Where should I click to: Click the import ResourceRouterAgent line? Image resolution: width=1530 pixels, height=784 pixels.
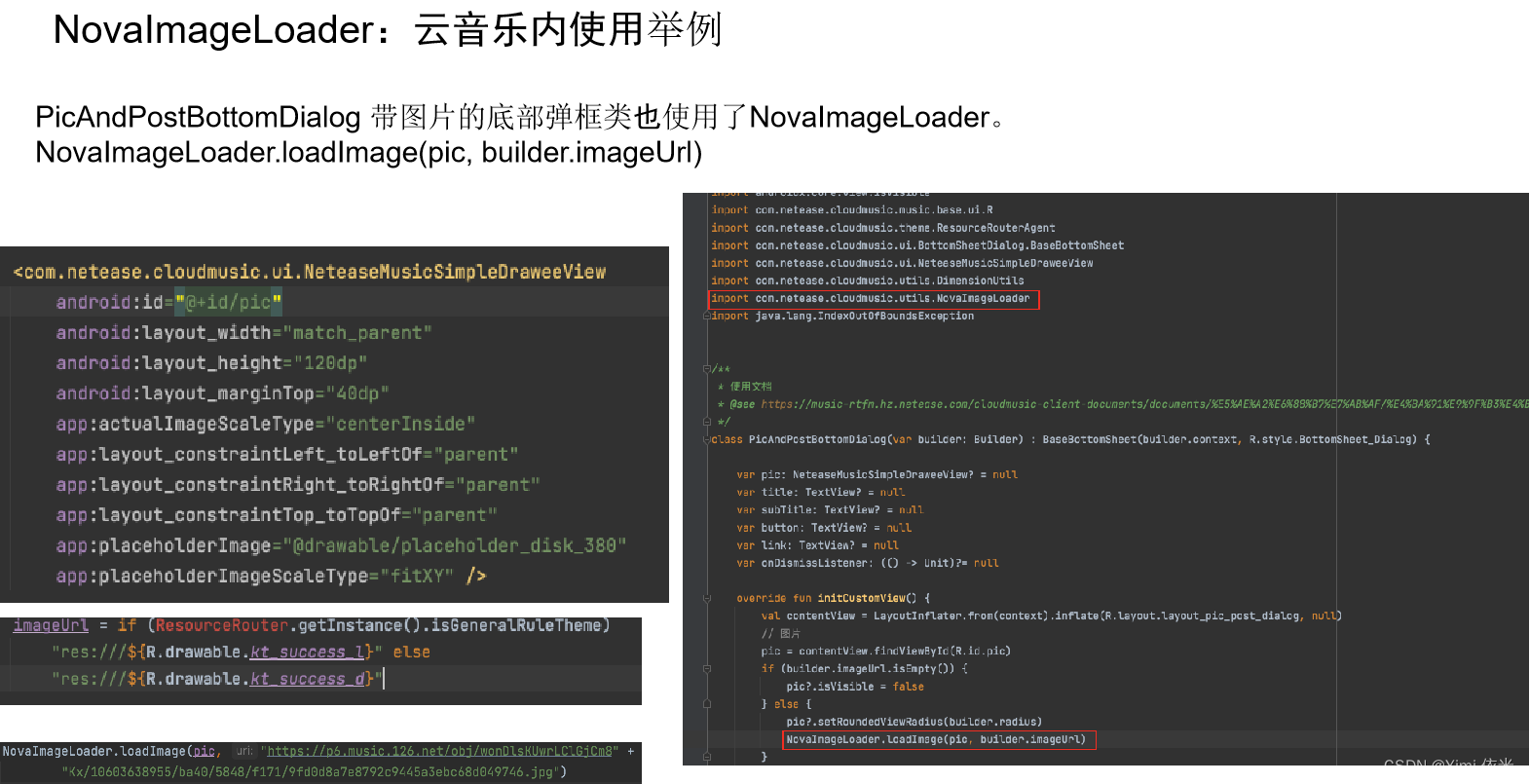[882, 229]
